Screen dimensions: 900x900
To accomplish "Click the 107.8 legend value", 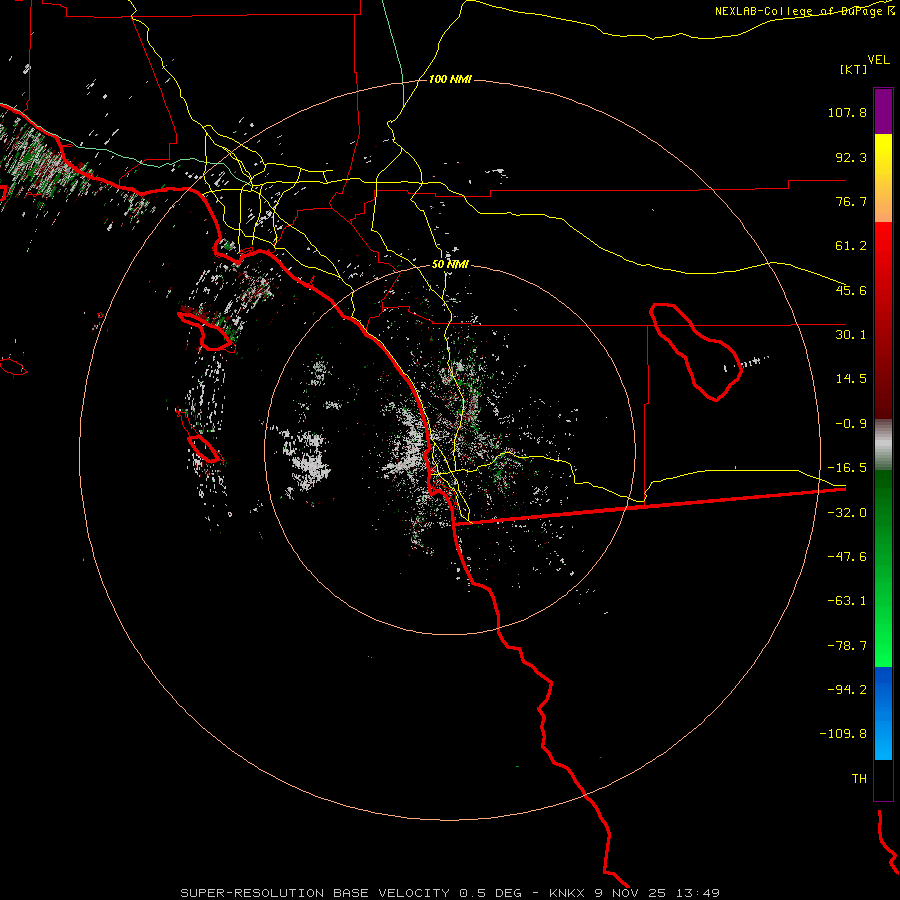I will [x=847, y=112].
